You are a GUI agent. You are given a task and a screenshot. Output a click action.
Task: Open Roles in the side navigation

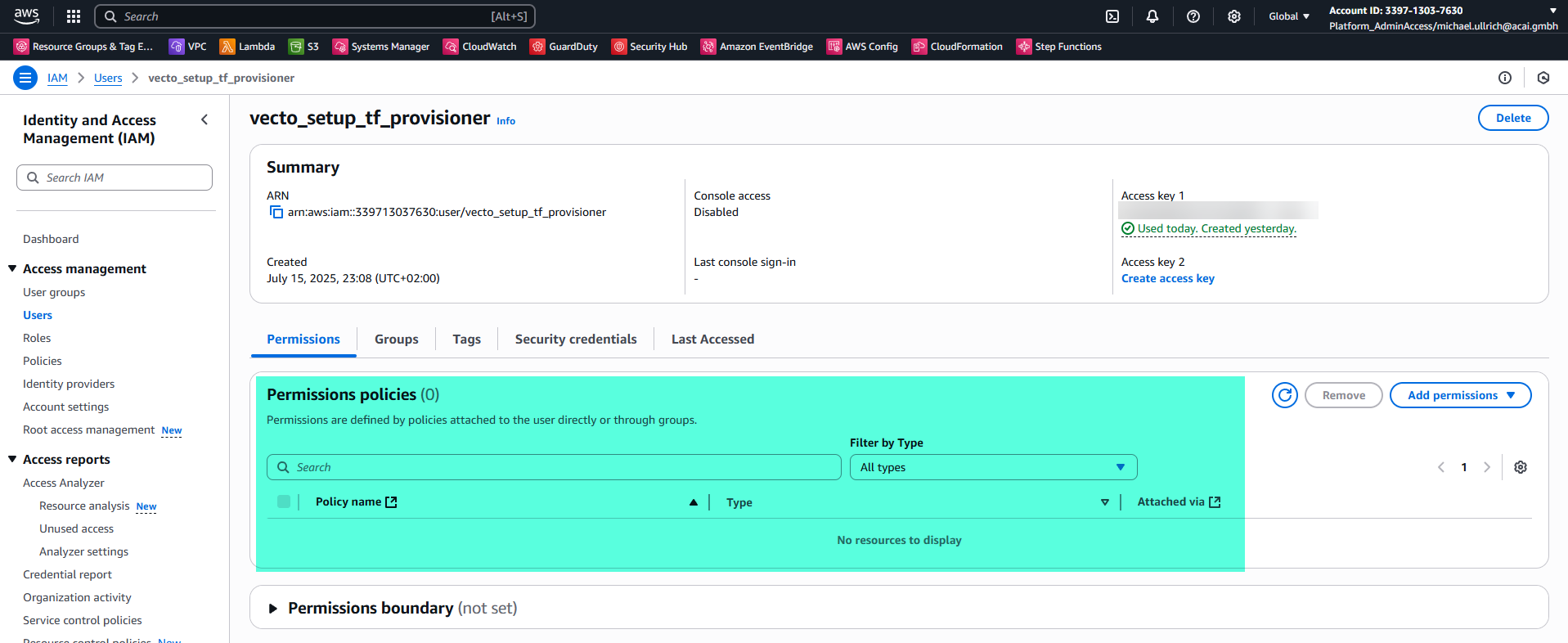click(37, 338)
